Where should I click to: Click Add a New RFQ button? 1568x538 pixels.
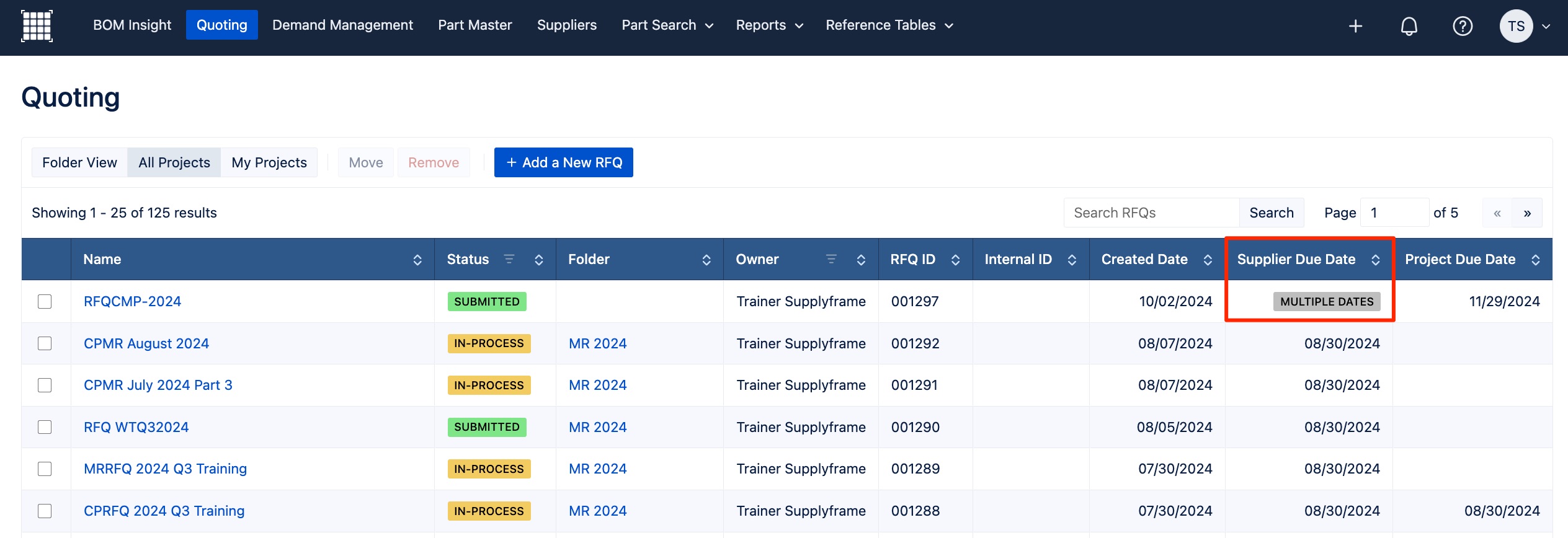click(564, 162)
